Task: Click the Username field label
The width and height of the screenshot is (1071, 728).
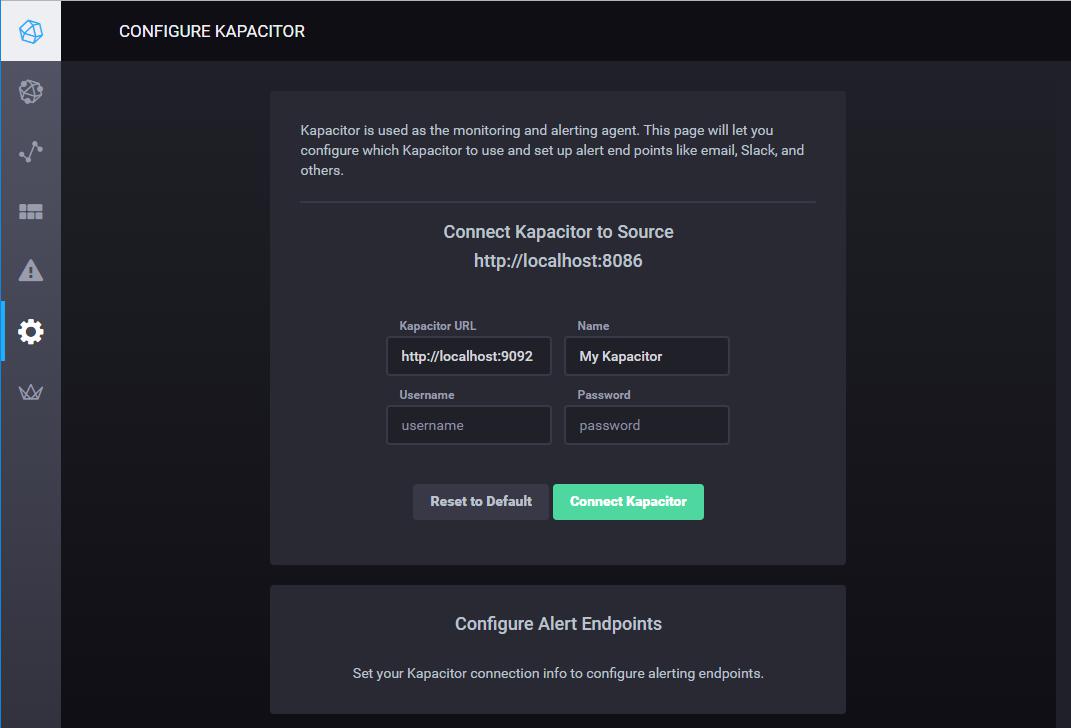Action: coord(427,395)
